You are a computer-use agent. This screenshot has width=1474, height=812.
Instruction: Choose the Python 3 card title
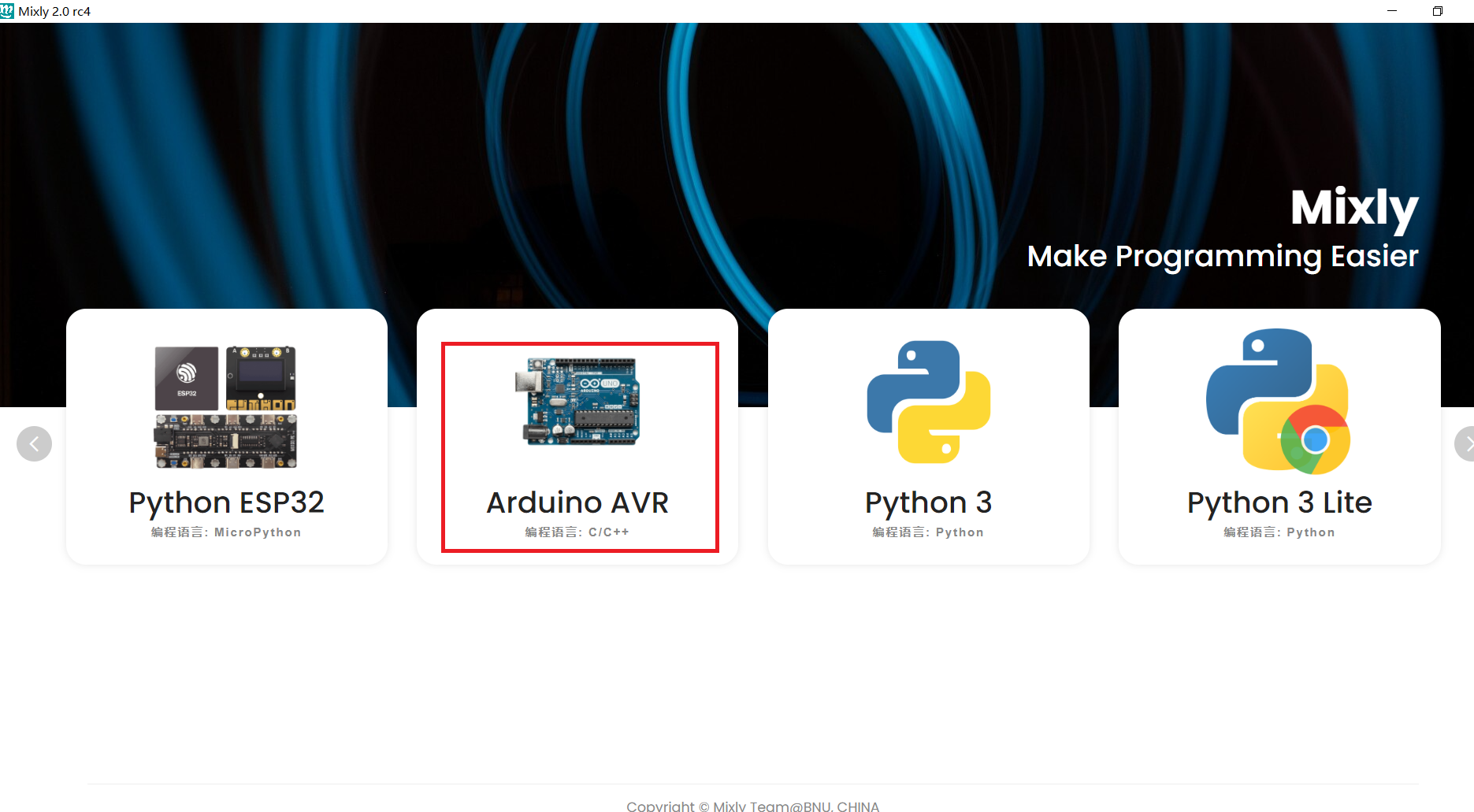coord(929,502)
